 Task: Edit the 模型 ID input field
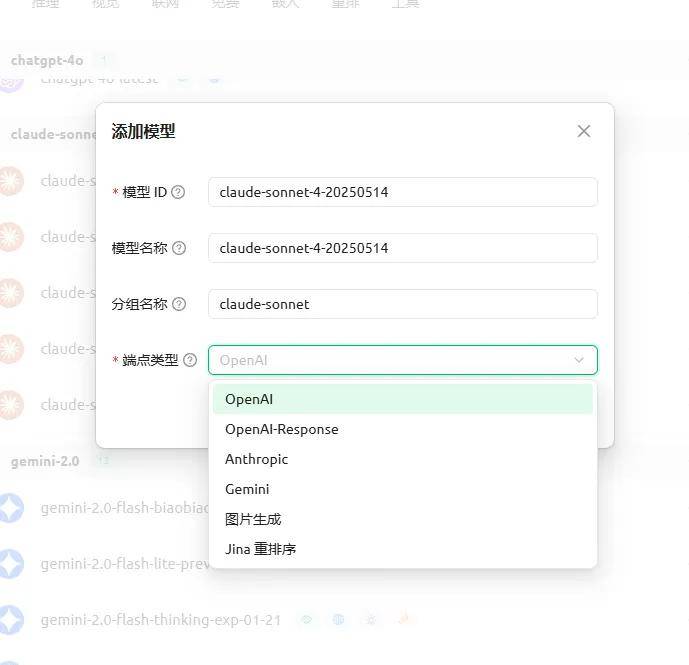(x=403, y=192)
